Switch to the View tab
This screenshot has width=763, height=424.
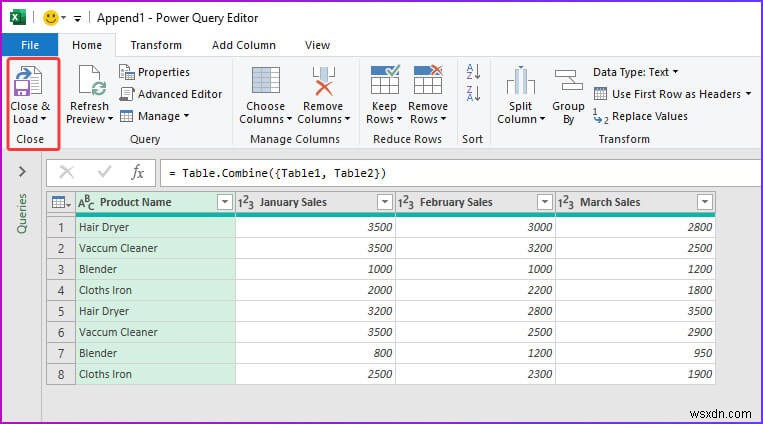click(317, 45)
